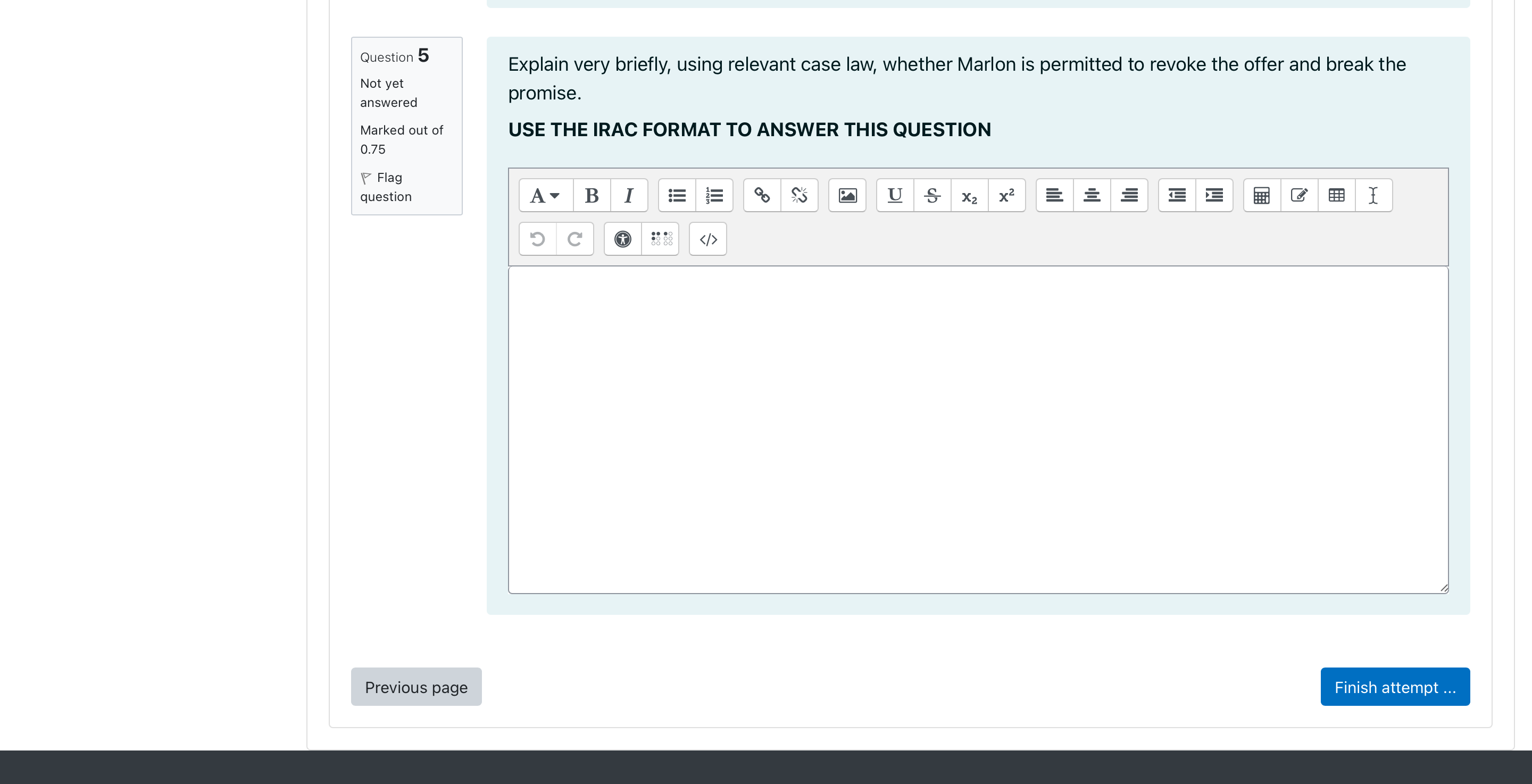Remove the link with the unlink tool

(798, 195)
